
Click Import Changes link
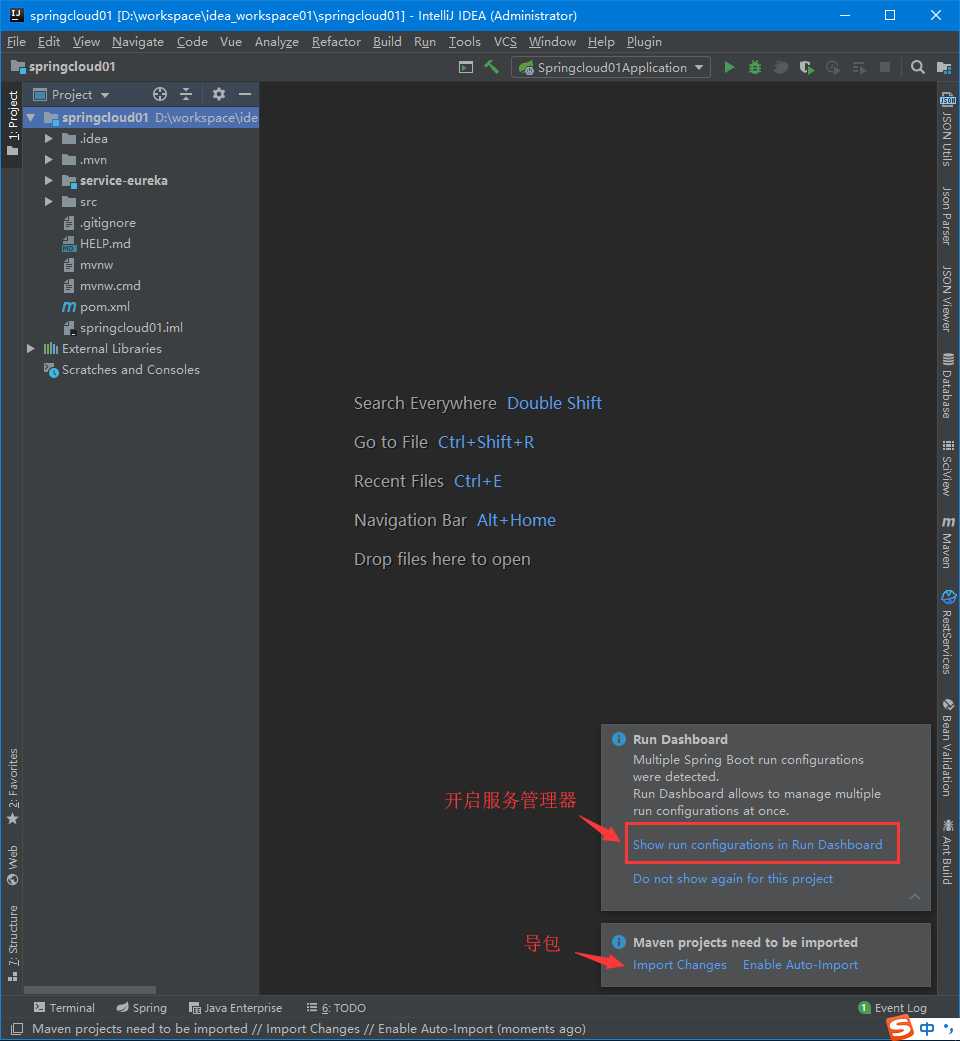click(679, 965)
